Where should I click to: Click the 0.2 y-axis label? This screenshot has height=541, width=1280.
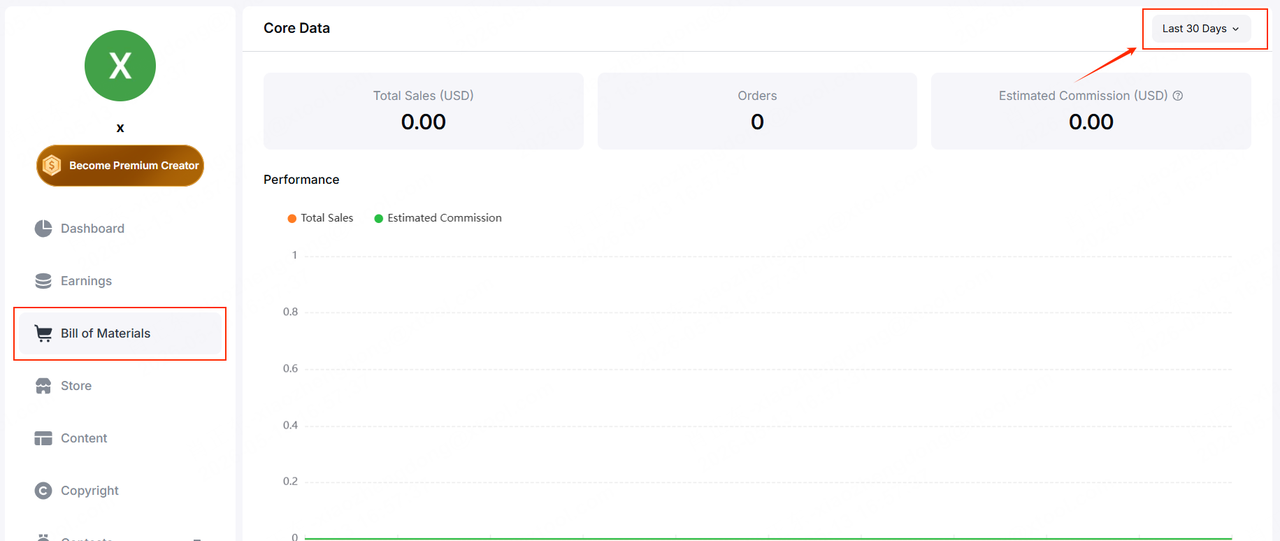click(x=290, y=482)
